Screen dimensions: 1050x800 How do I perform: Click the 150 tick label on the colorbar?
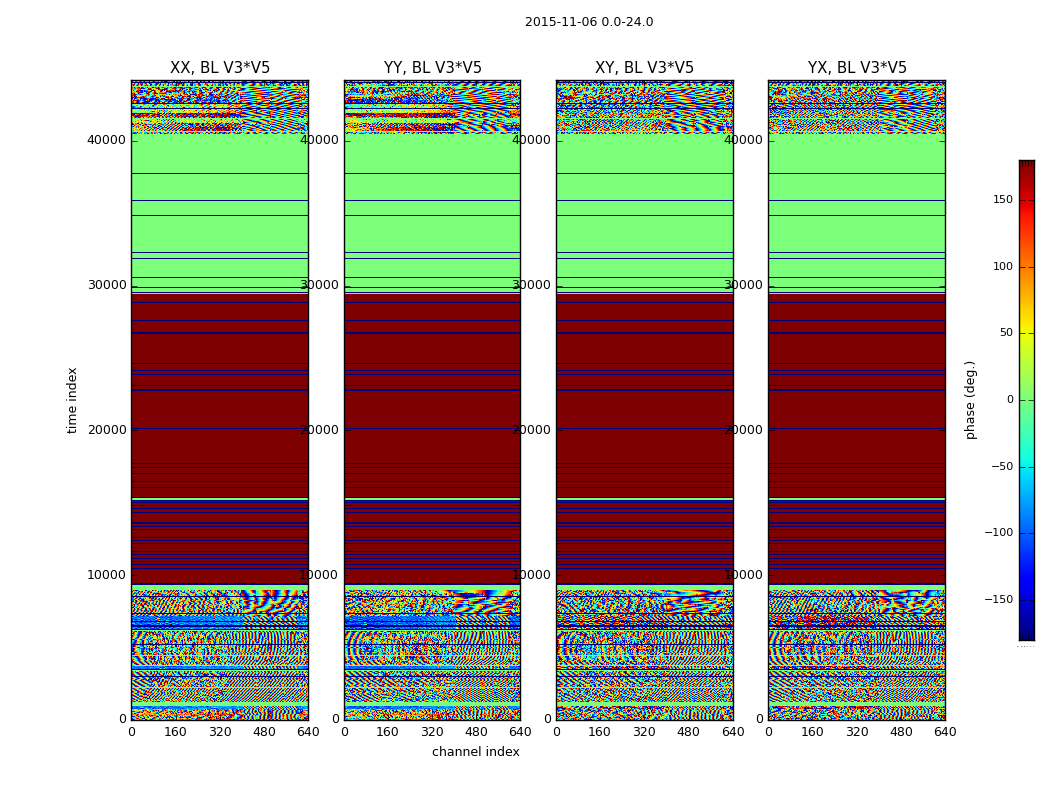coord(1003,199)
